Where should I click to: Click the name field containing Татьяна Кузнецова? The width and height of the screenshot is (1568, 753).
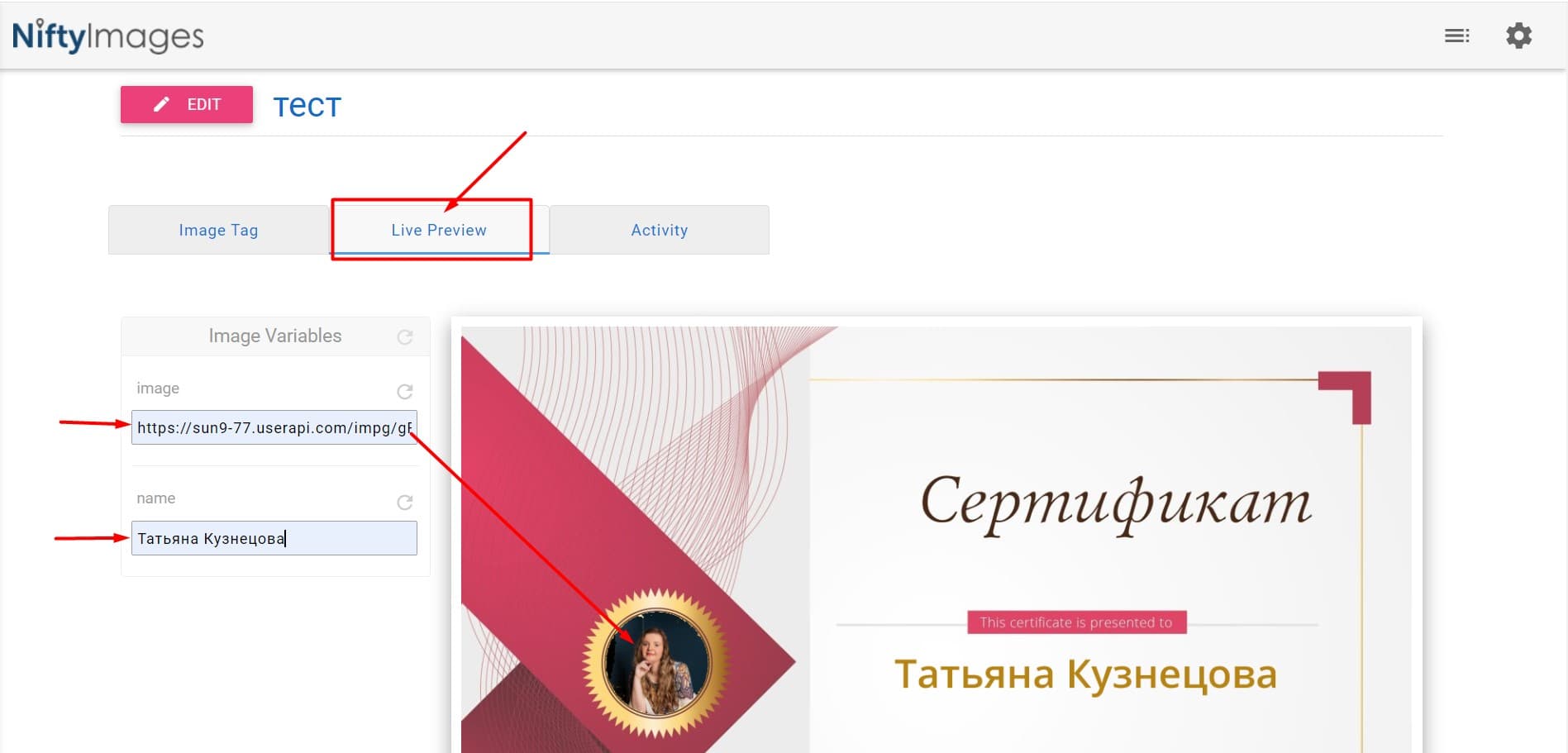[274, 538]
